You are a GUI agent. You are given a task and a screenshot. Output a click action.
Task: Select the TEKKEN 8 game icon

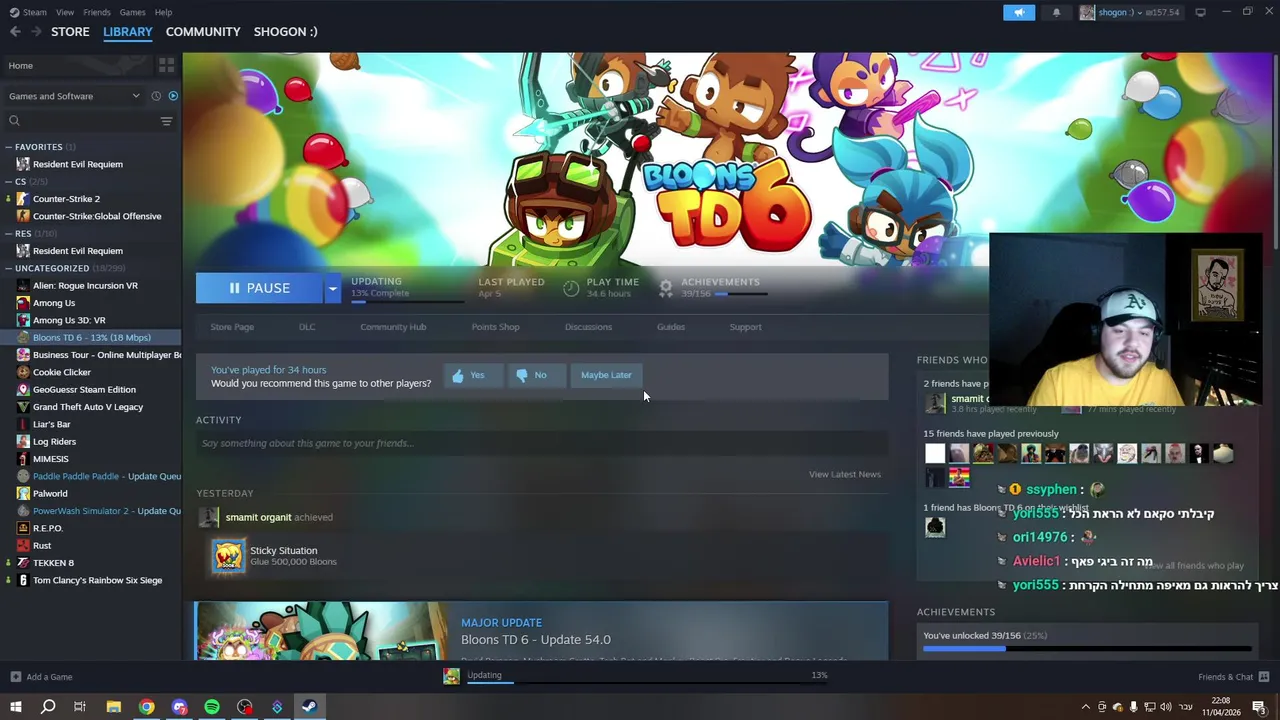point(23,563)
